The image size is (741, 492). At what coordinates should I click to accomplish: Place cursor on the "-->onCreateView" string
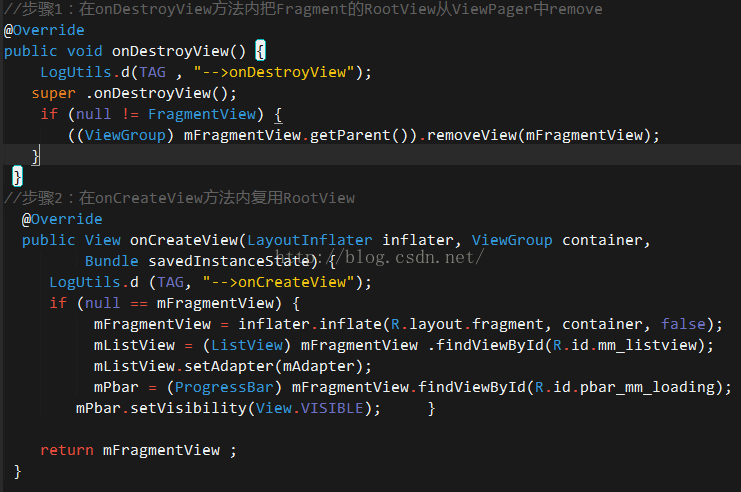pos(278,282)
